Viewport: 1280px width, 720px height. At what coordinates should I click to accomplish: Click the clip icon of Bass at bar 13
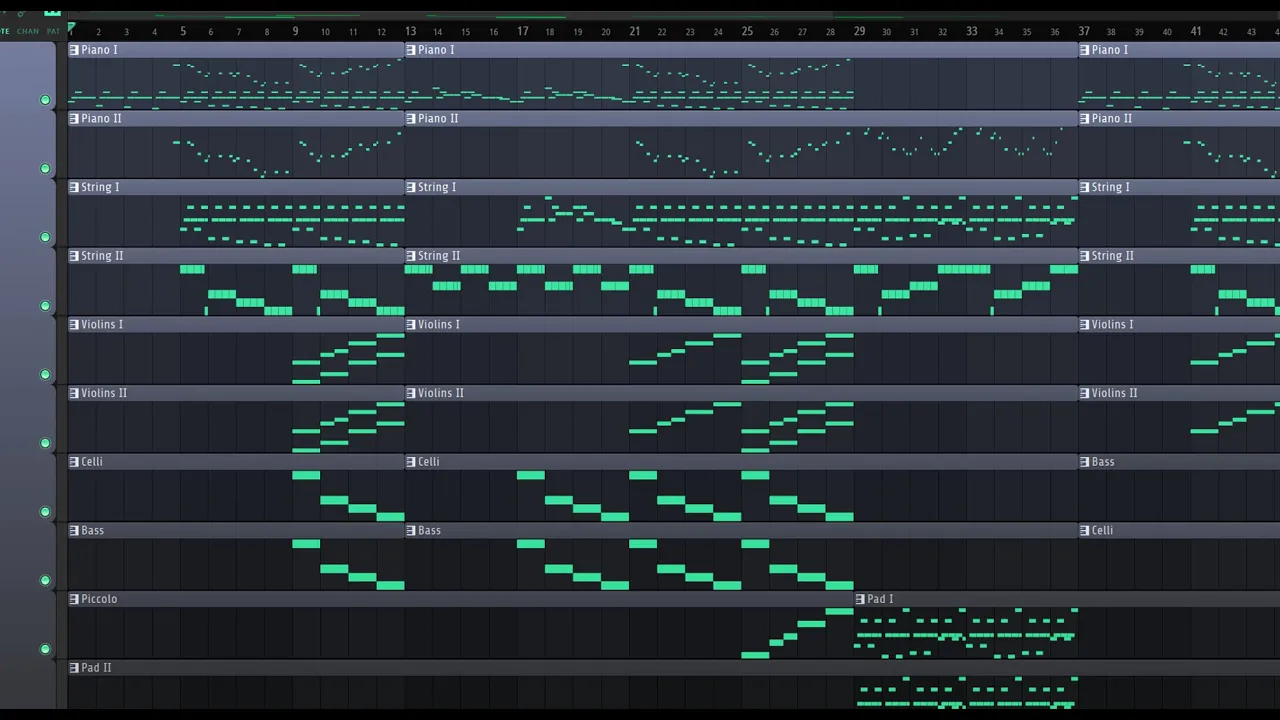tap(411, 531)
